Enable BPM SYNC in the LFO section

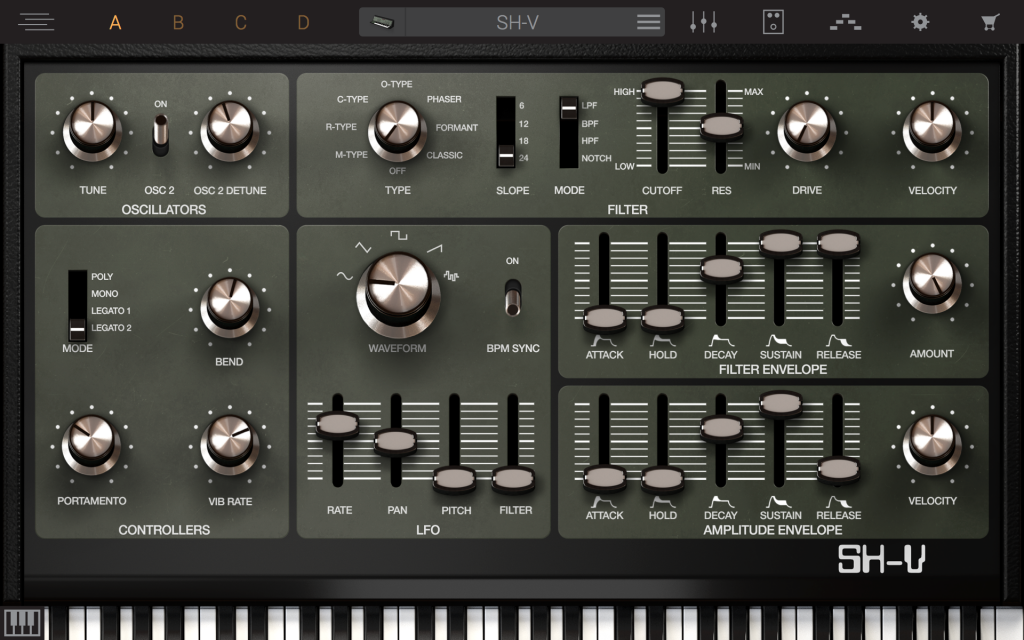coord(513,300)
